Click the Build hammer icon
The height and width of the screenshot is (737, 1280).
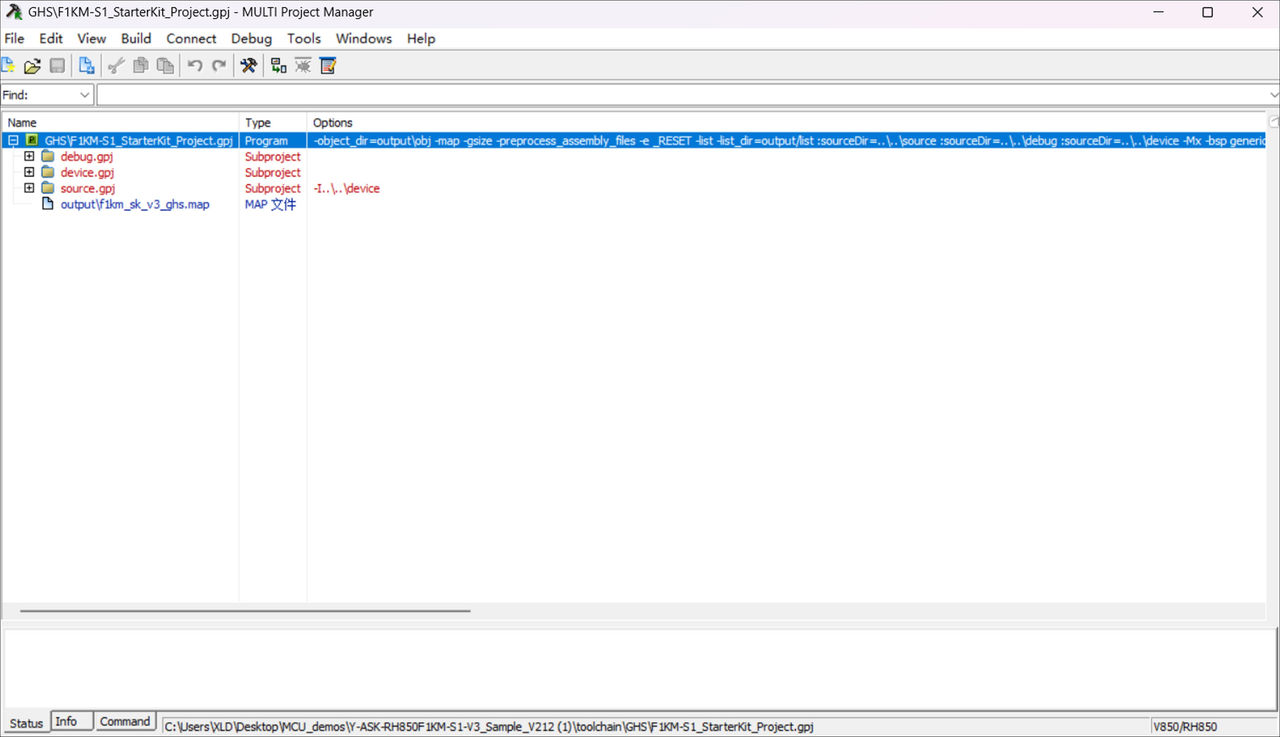tap(249, 66)
